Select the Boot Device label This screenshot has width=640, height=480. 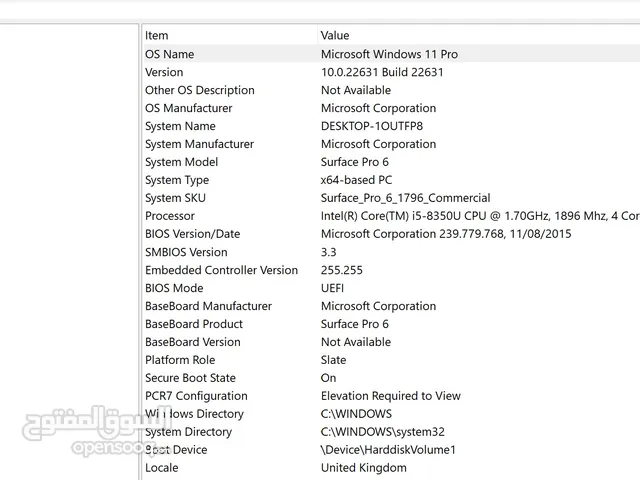(x=176, y=449)
